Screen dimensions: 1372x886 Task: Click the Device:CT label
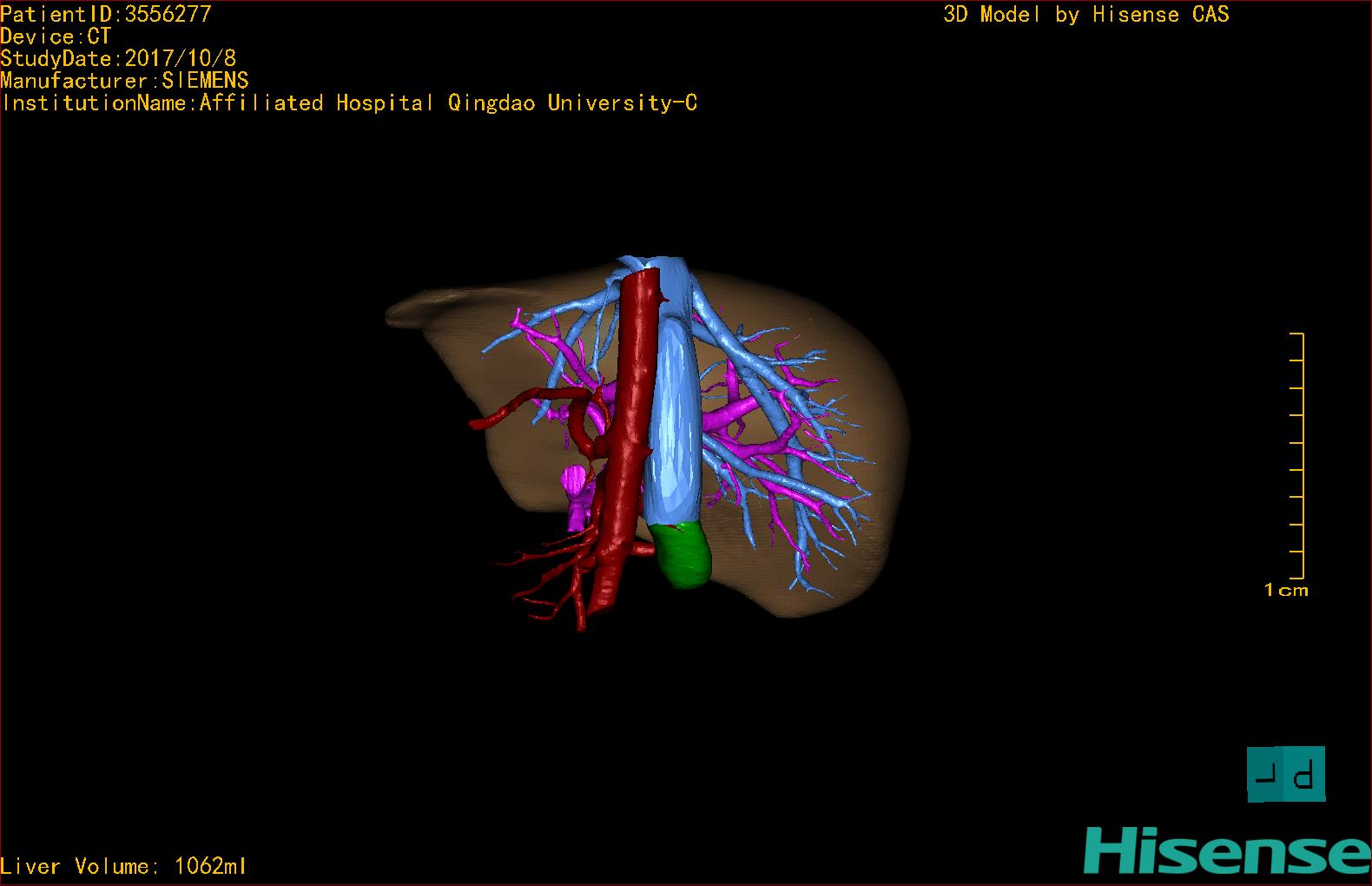56,36
